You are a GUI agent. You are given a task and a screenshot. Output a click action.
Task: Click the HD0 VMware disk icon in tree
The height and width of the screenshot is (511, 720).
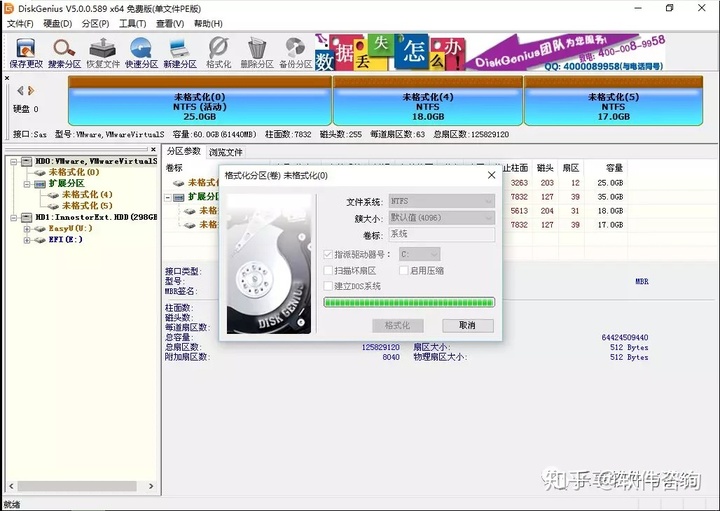27,161
